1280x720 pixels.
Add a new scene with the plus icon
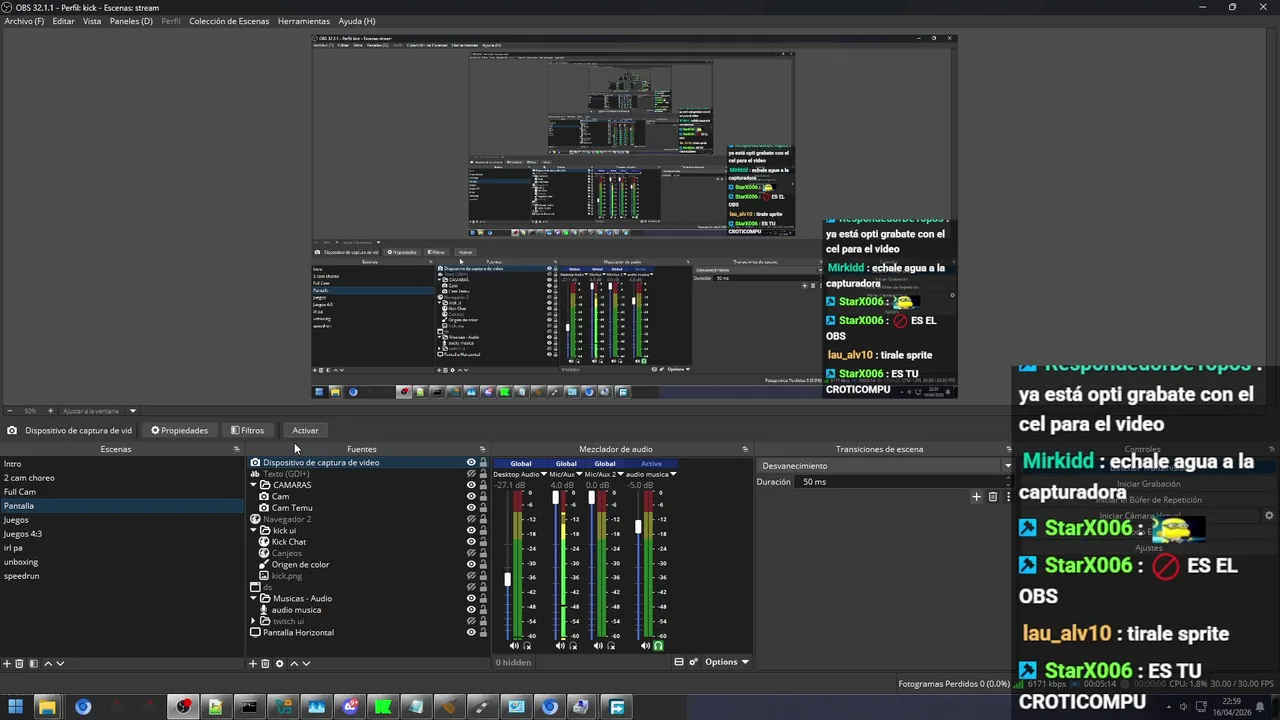7,663
